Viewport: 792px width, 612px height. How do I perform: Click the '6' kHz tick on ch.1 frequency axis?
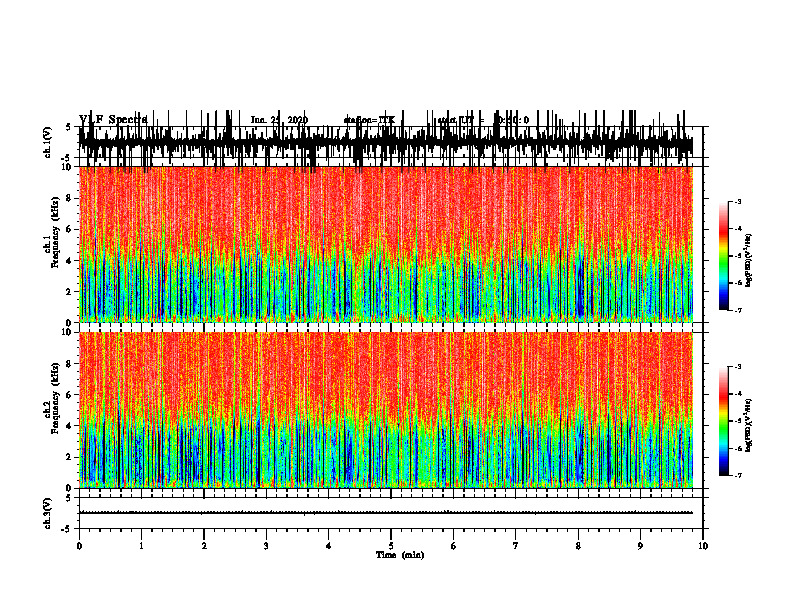70,229
